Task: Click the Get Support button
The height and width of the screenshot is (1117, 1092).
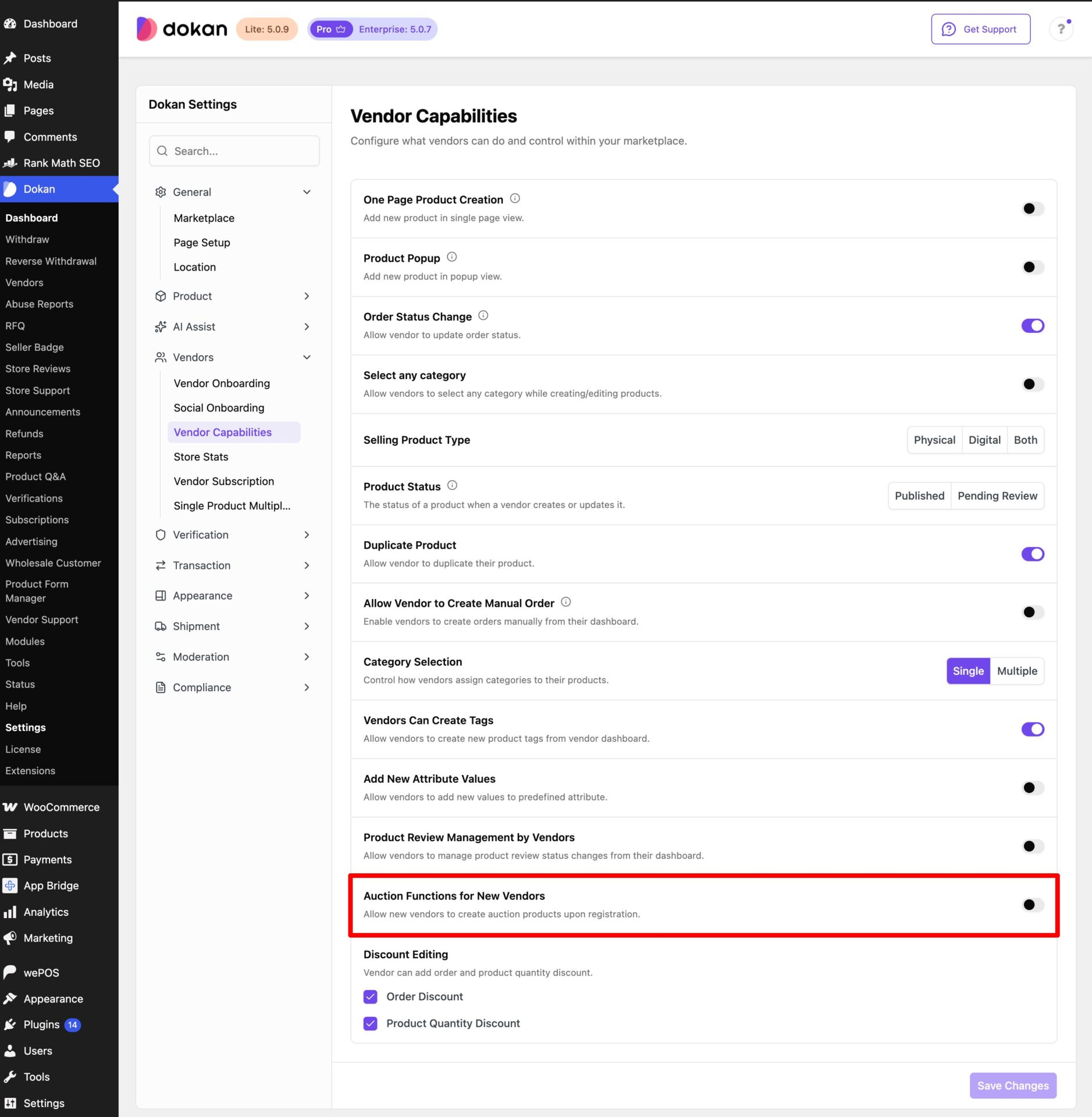Action: click(x=980, y=29)
